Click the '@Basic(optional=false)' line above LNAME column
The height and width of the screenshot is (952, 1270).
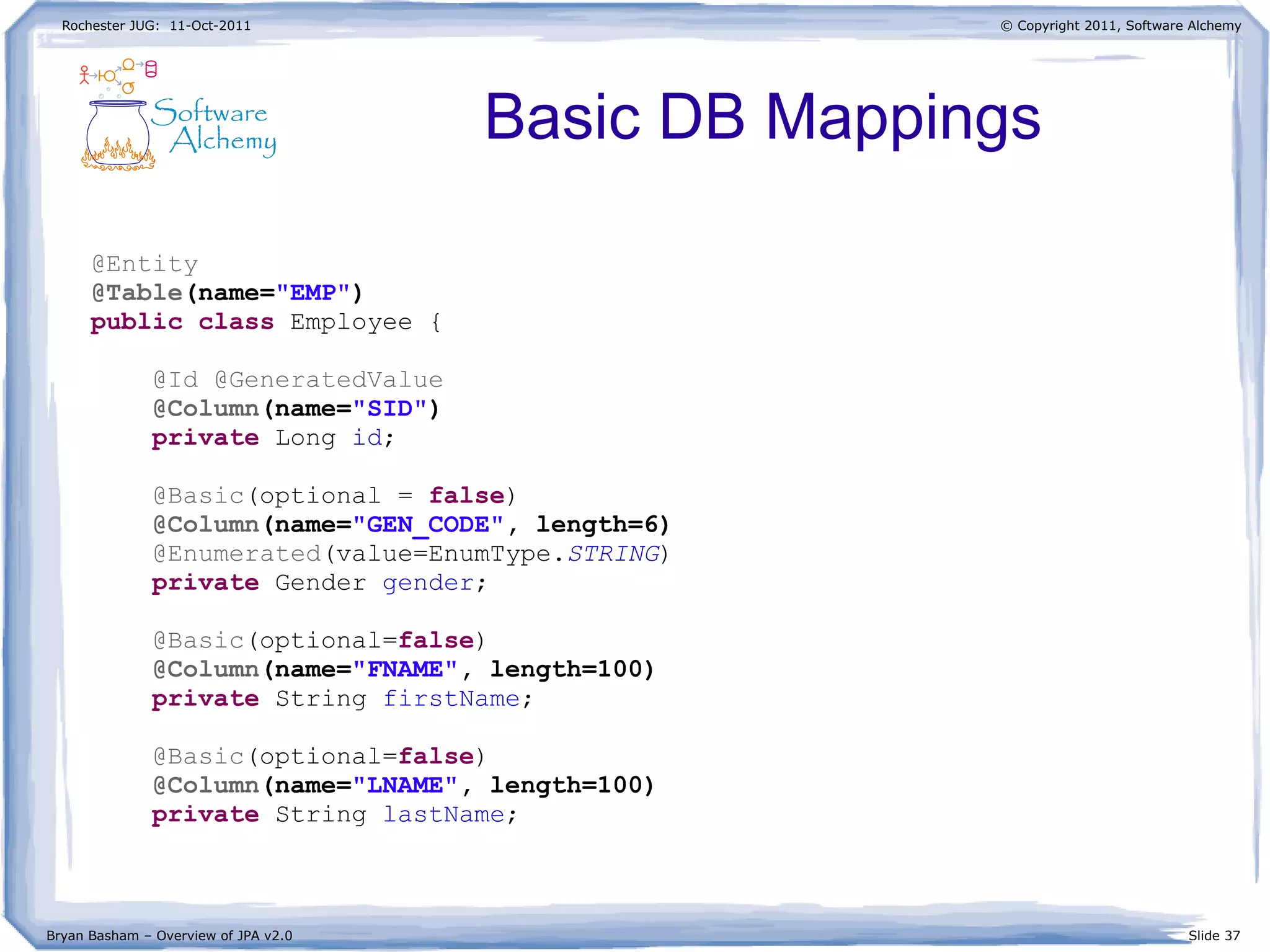click(319, 757)
